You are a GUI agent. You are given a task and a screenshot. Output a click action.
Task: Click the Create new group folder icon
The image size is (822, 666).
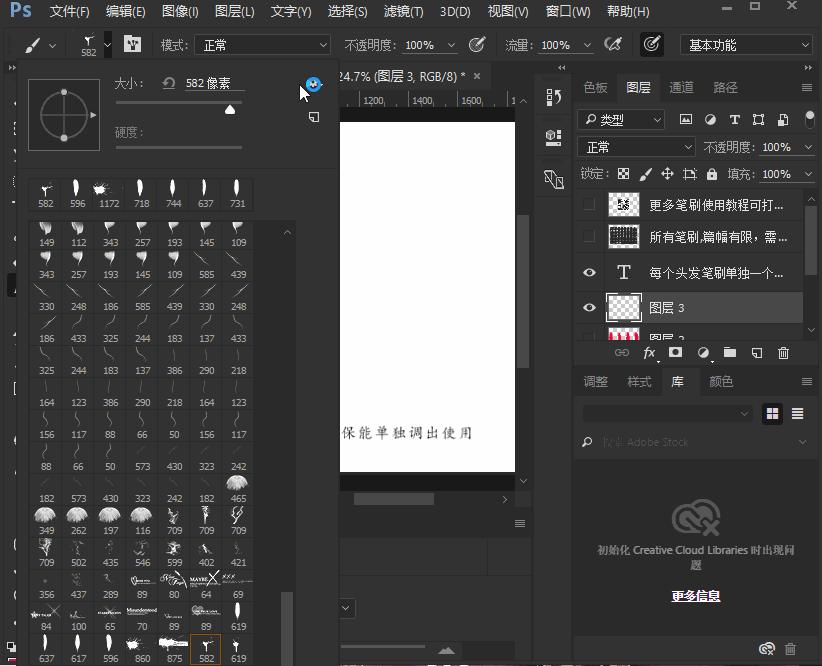tap(731, 353)
